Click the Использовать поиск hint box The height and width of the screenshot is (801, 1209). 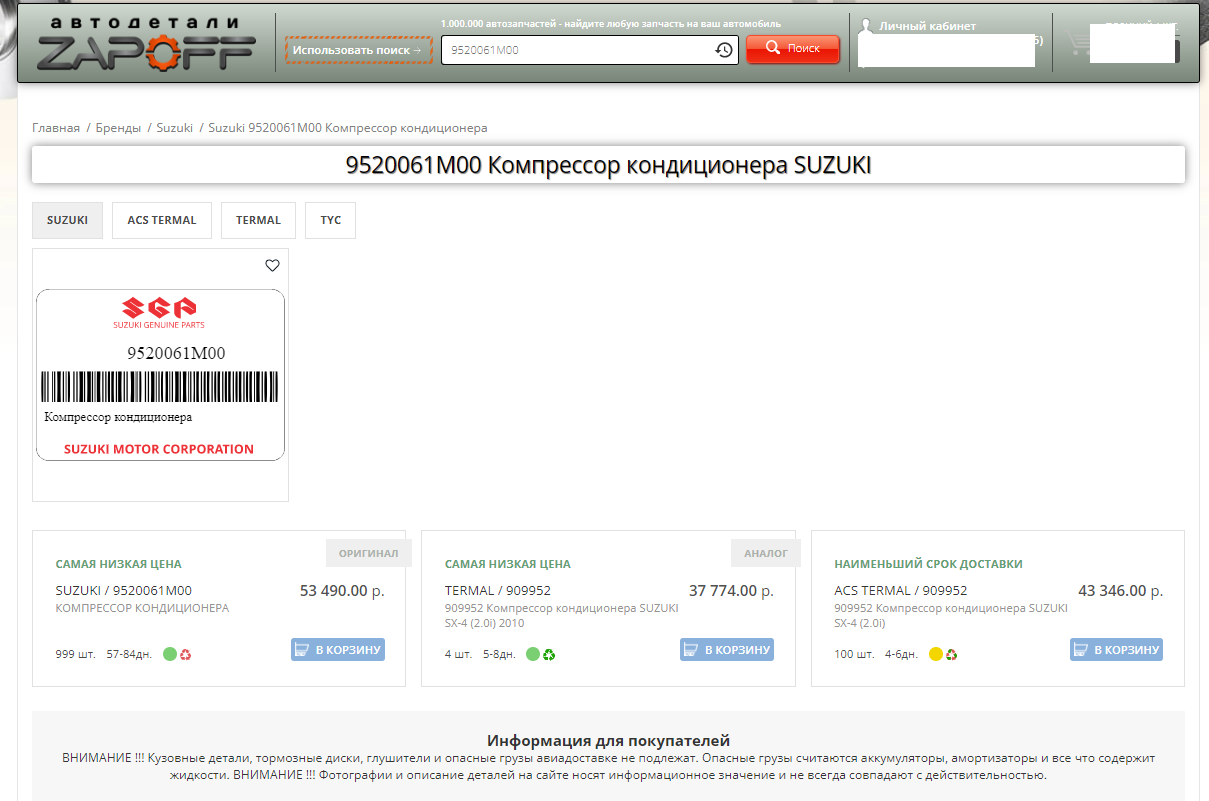point(359,50)
